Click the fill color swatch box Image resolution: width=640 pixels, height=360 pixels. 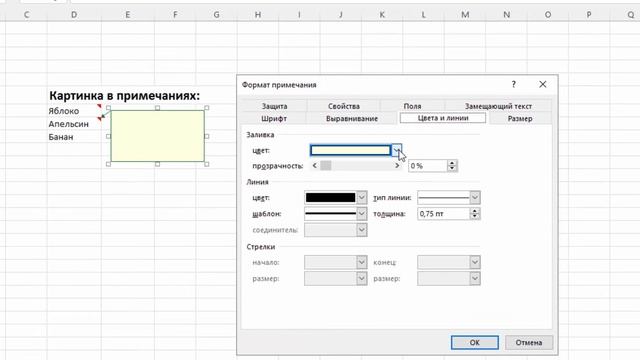point(351,150)
